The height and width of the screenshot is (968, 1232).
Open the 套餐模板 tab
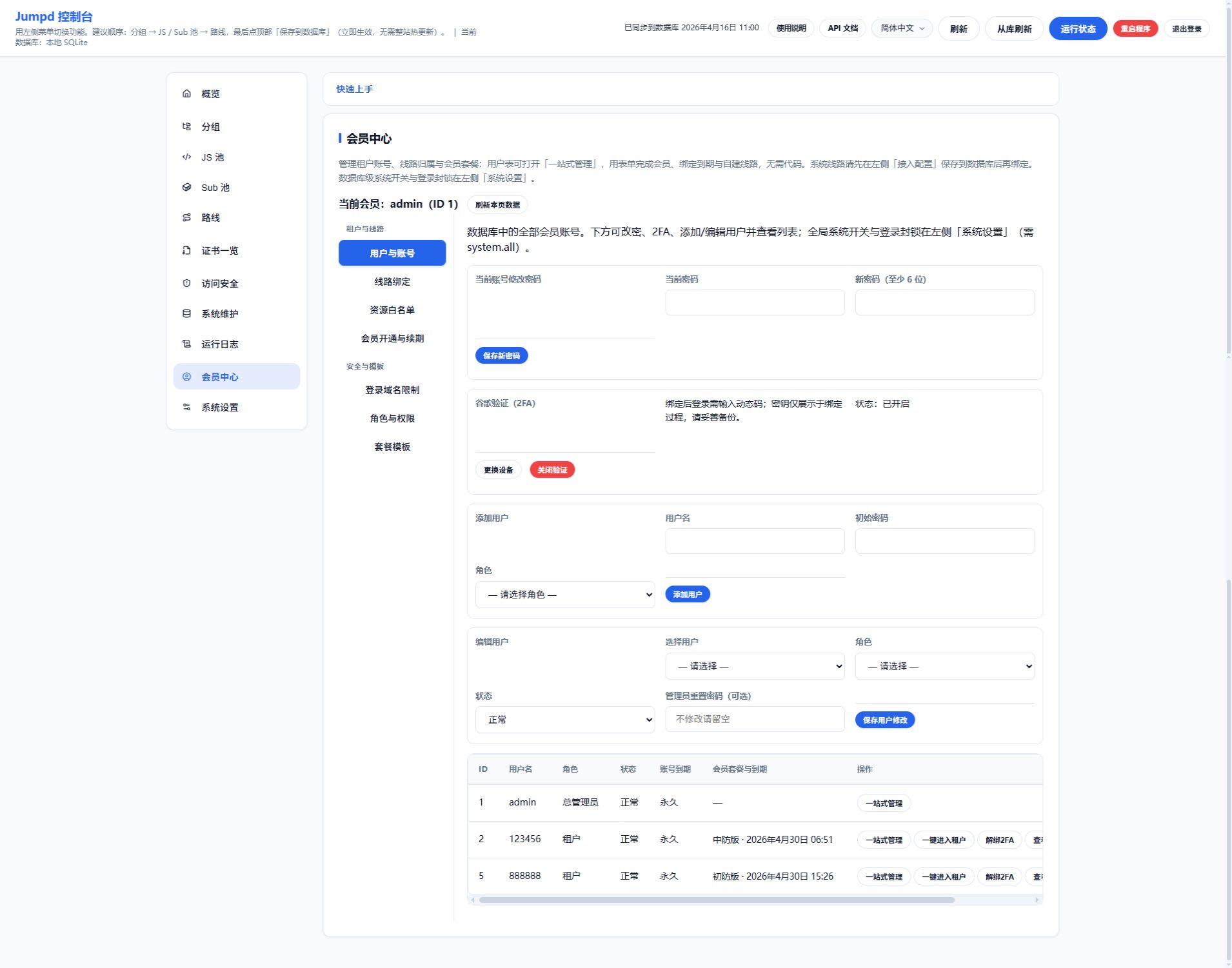[x=392, y=446]
